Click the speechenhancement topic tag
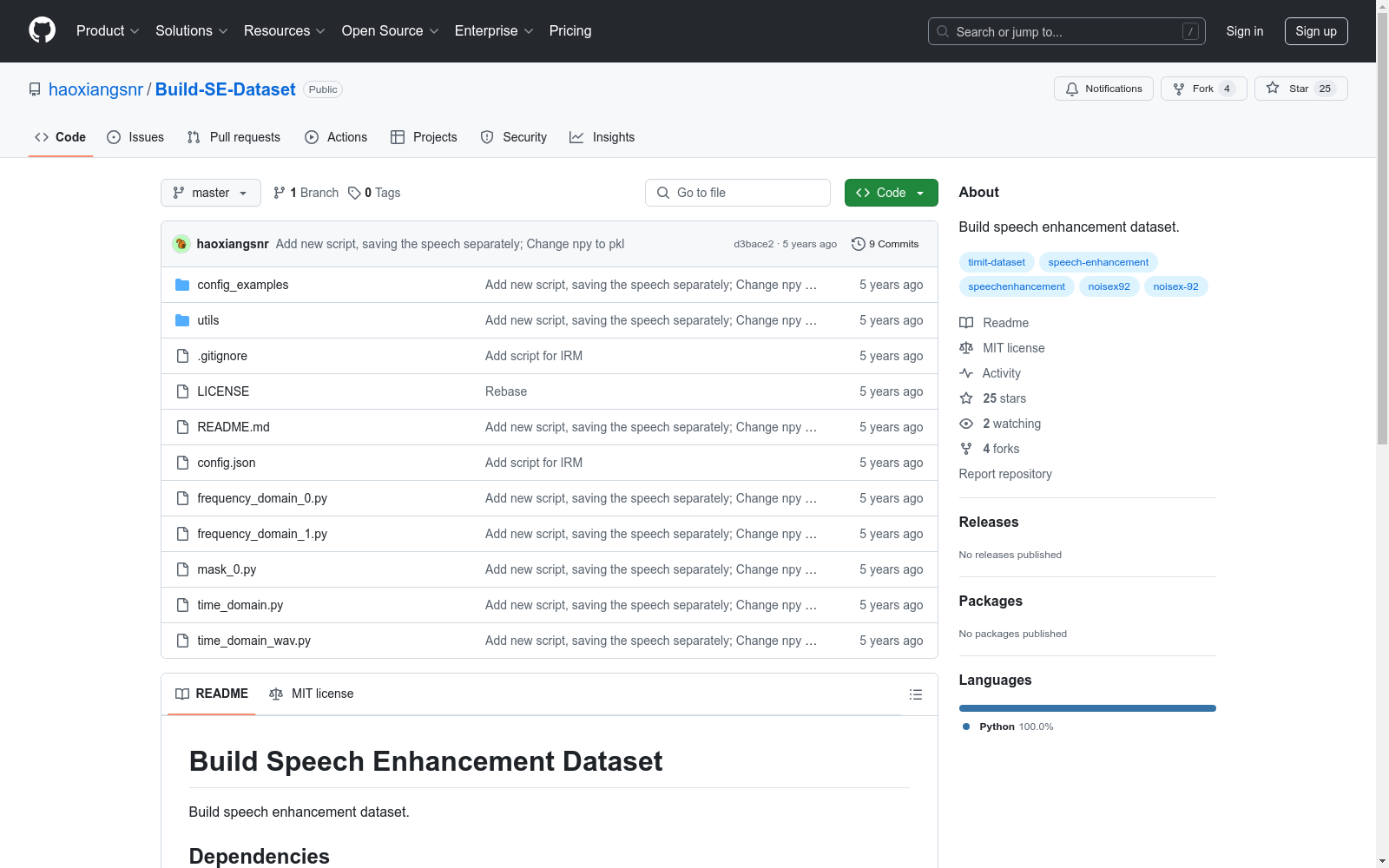 [1017, 286]
